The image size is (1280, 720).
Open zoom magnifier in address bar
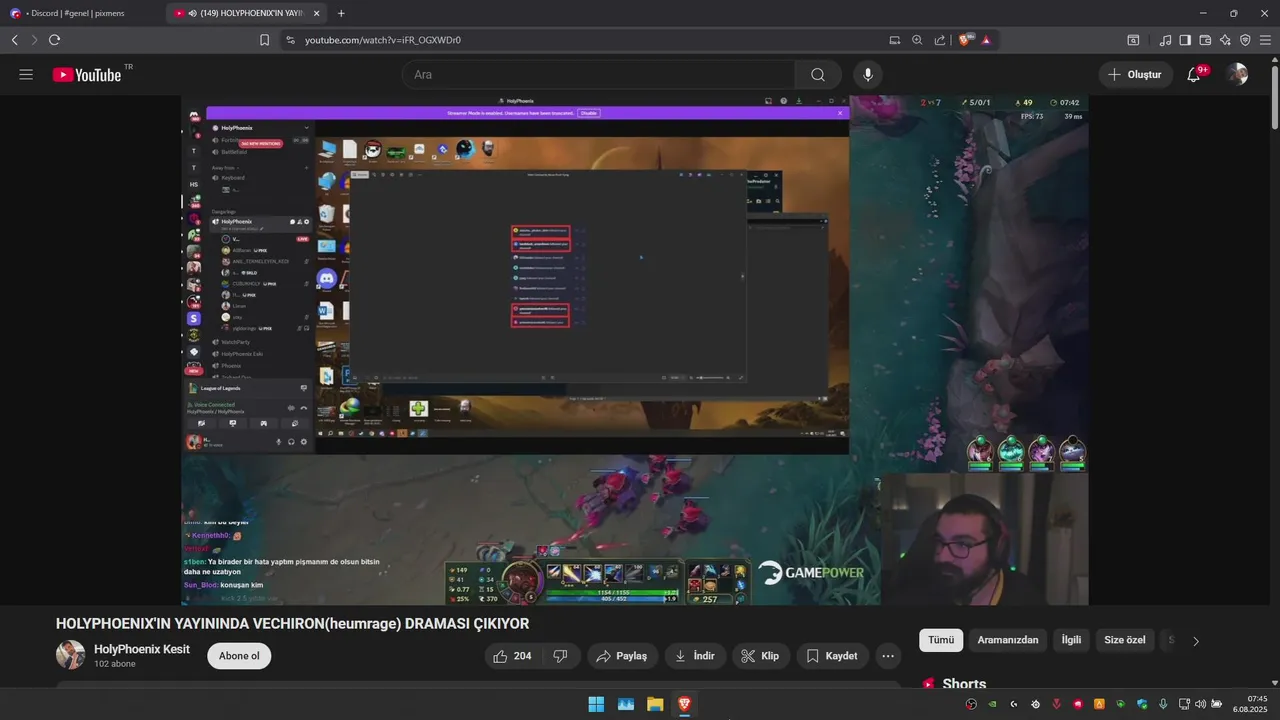[x=917, y=40]
